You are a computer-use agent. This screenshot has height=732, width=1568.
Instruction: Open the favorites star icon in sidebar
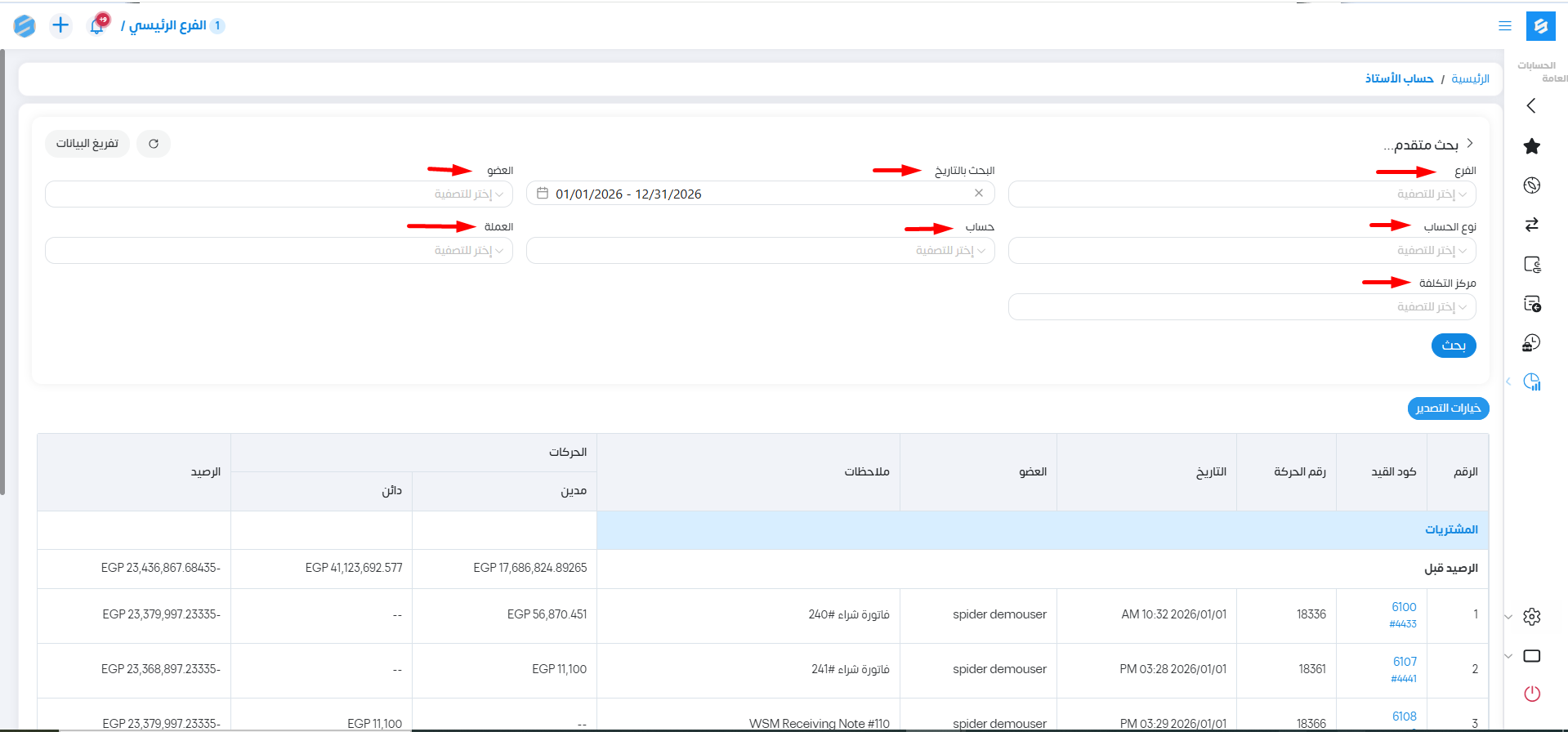pyautogui.click(x=1531, y=146)
